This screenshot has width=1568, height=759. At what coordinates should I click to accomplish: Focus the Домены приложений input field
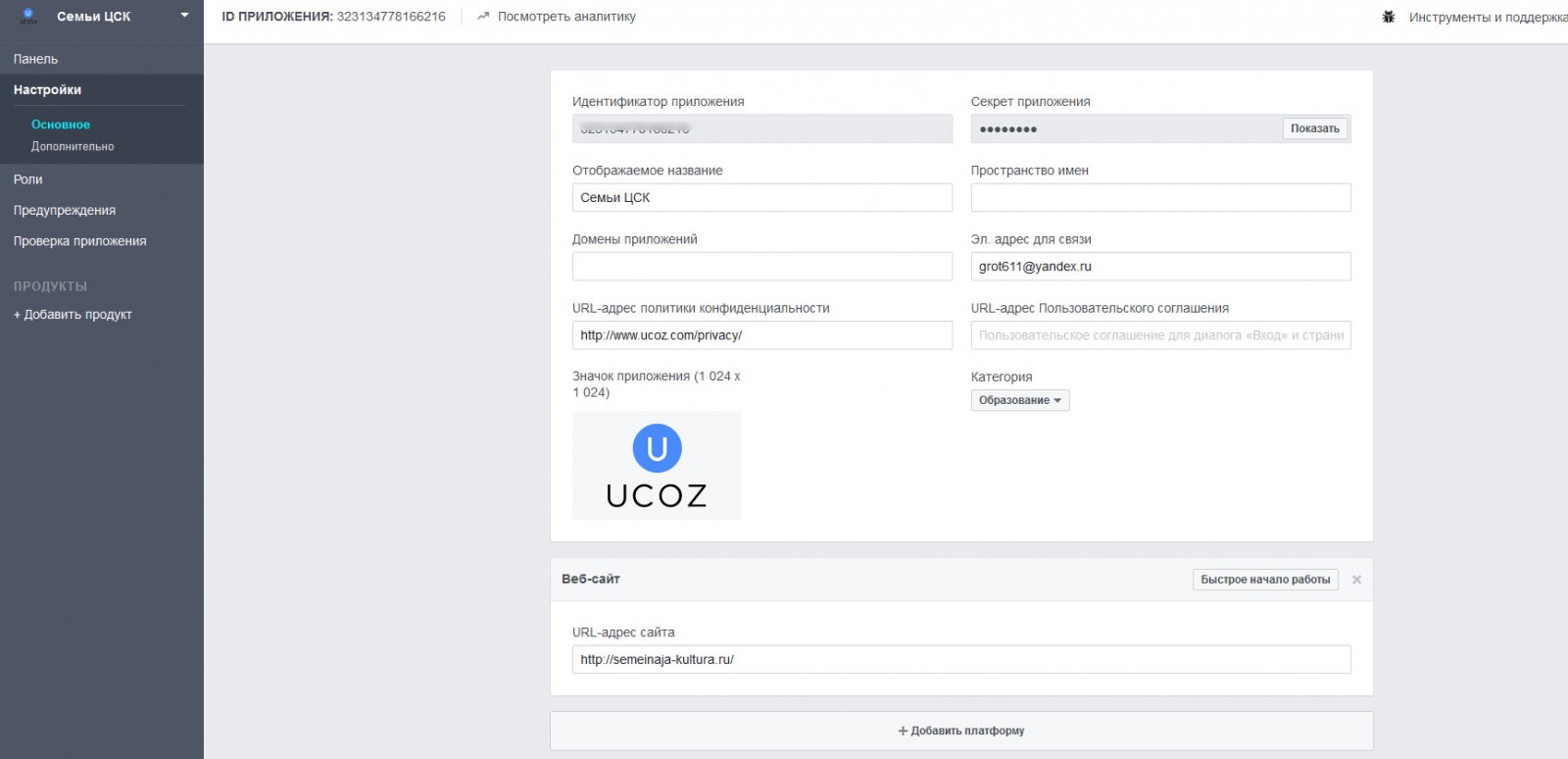[x=761, y=267]
